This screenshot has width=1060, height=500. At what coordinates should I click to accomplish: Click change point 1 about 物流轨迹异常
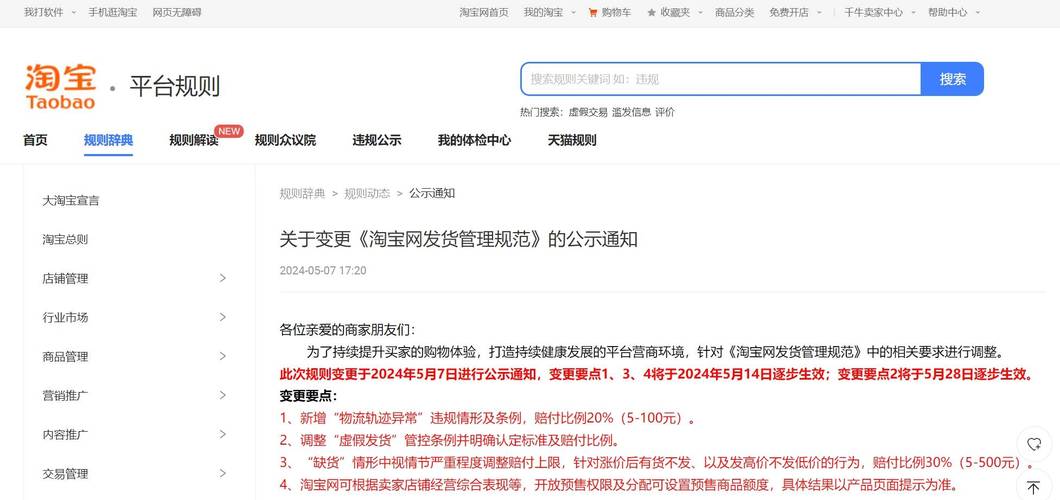coord(488,418)
